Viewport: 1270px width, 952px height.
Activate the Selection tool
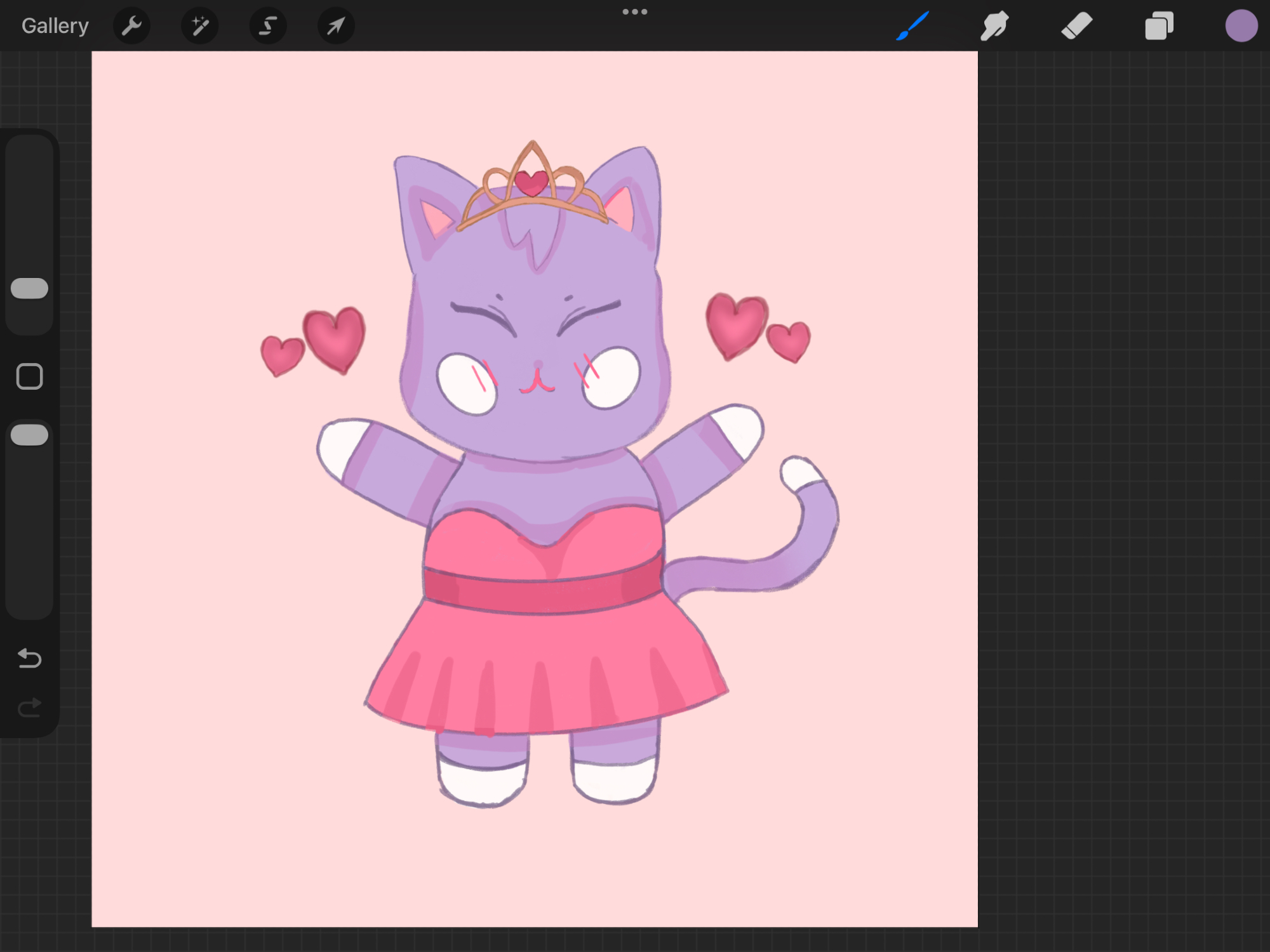(268, 26)
